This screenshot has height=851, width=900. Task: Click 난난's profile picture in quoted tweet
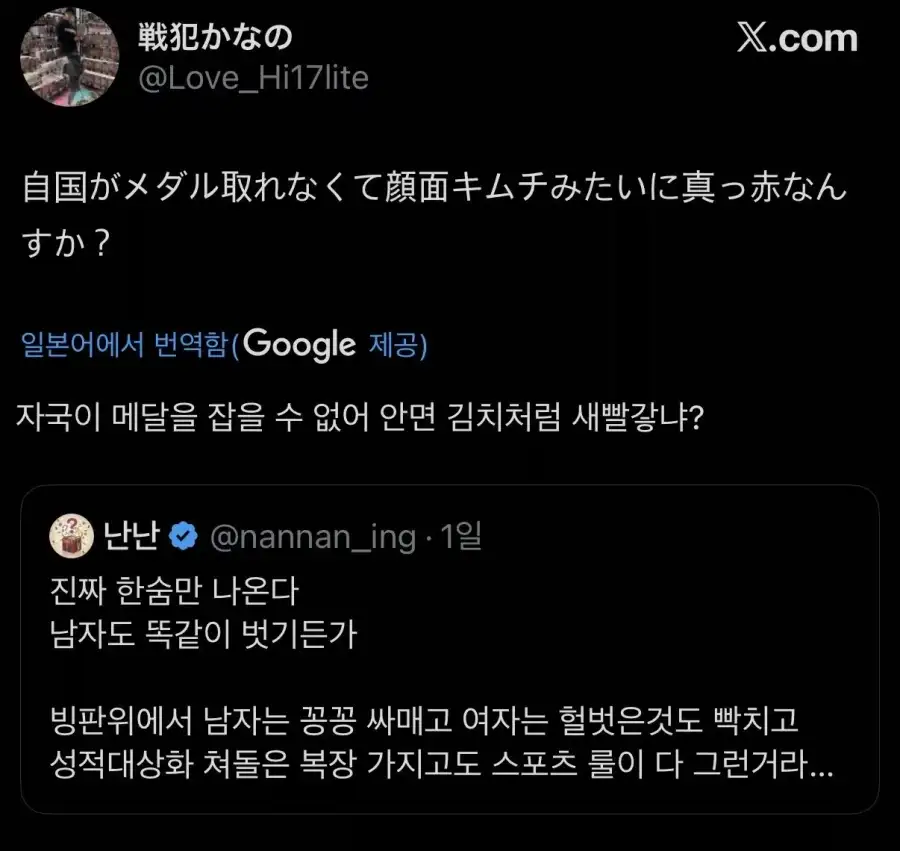coord(68,533)
